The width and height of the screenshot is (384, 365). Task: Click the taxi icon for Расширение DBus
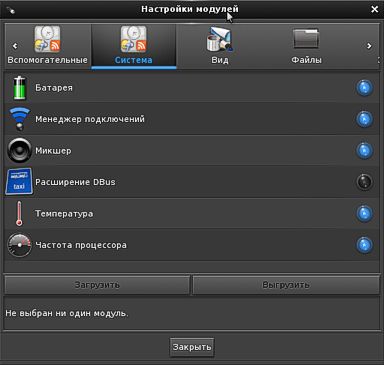[x=19, y=182]
